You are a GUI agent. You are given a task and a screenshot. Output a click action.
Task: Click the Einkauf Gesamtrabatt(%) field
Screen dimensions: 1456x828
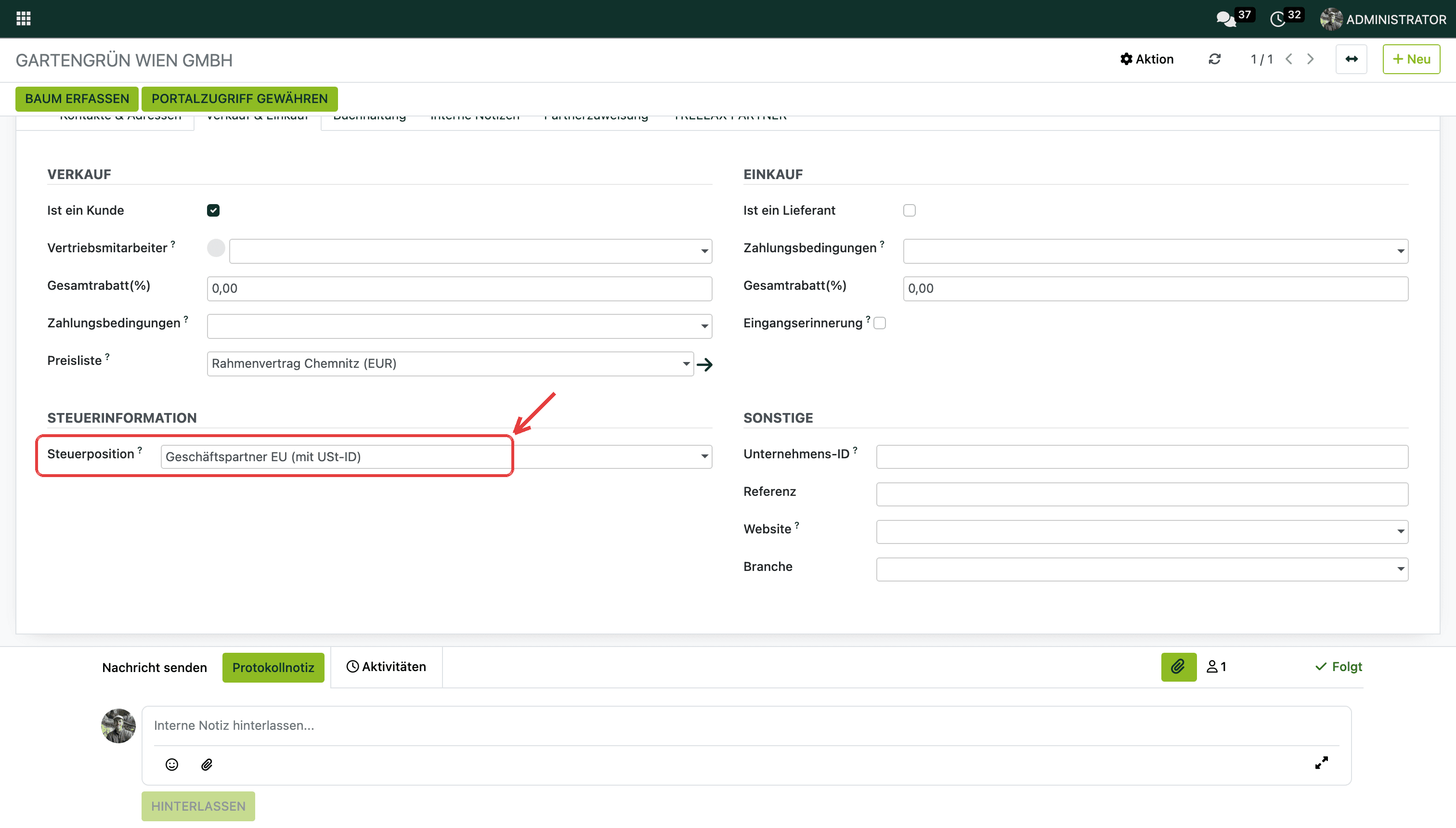point(1156,288)
